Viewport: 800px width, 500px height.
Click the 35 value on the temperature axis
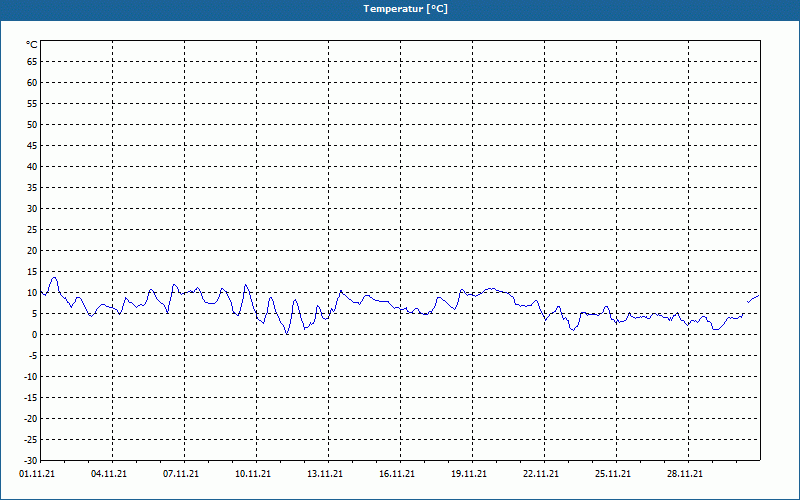pos(32,188)
